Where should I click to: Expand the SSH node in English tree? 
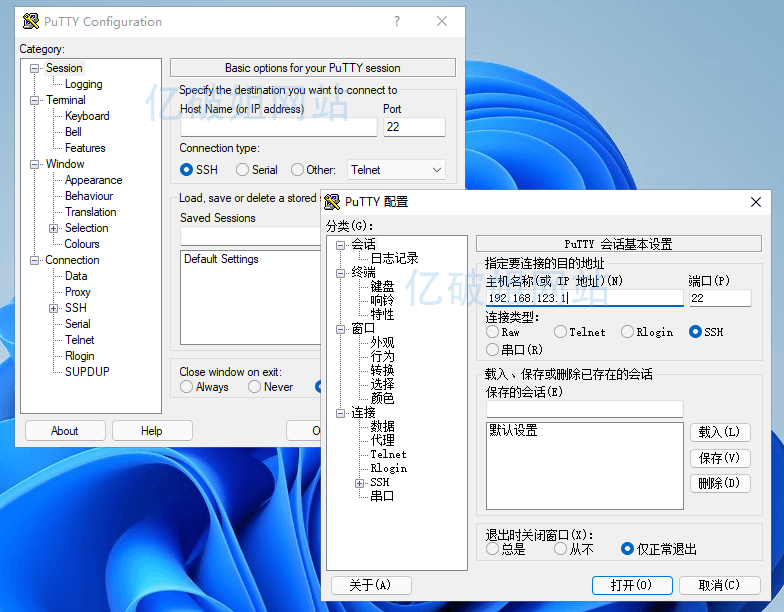(54, 308)
